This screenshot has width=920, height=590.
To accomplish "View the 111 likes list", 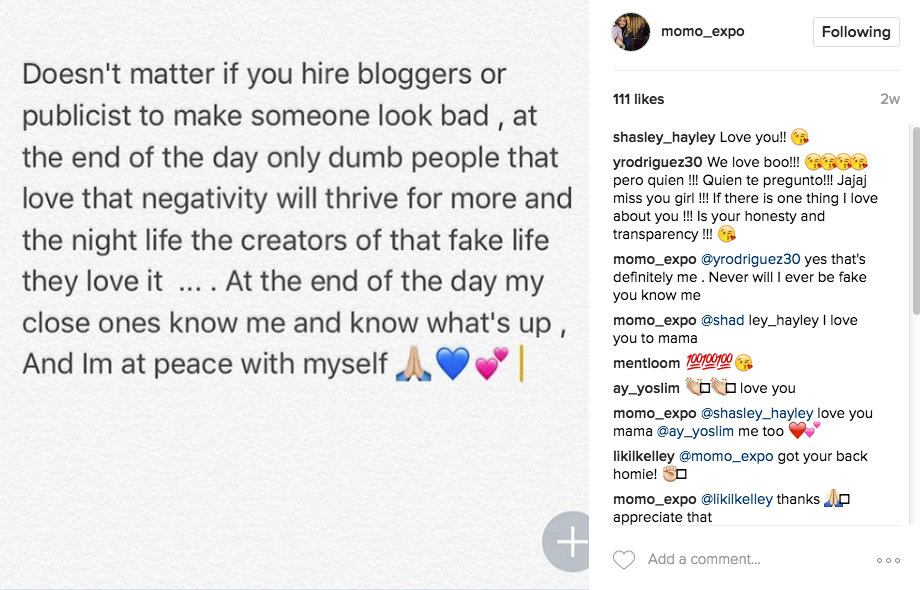I will pyautogui.click(x=638, y=99).
